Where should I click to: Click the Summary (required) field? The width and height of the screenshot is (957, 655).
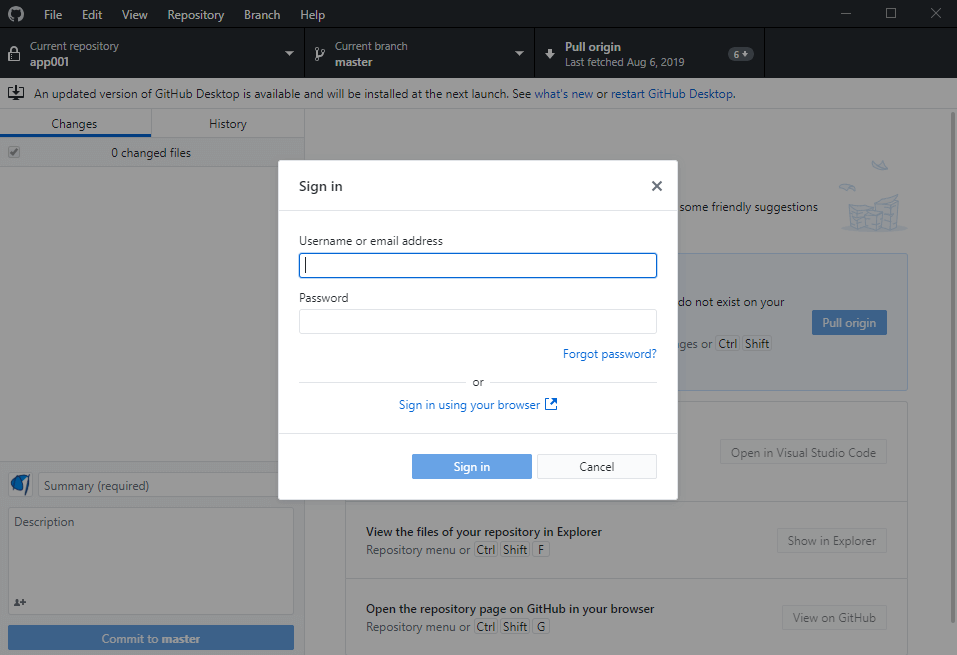158,485
